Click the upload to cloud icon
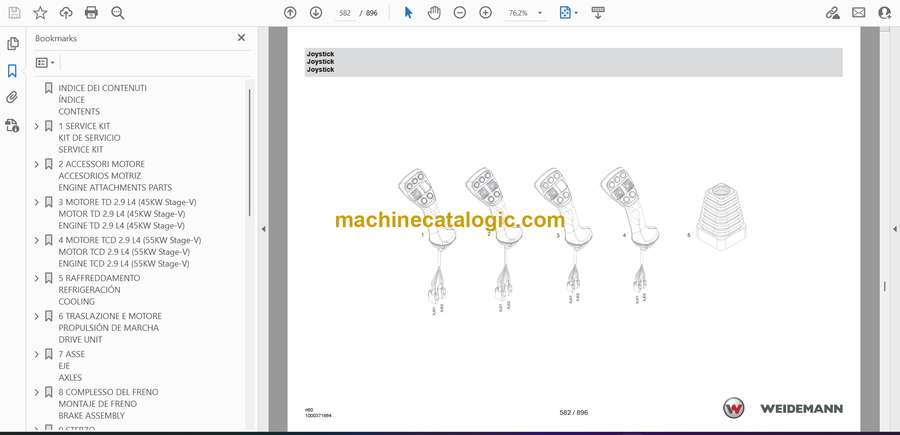The image size is (900, 435). tap(66, 13)
